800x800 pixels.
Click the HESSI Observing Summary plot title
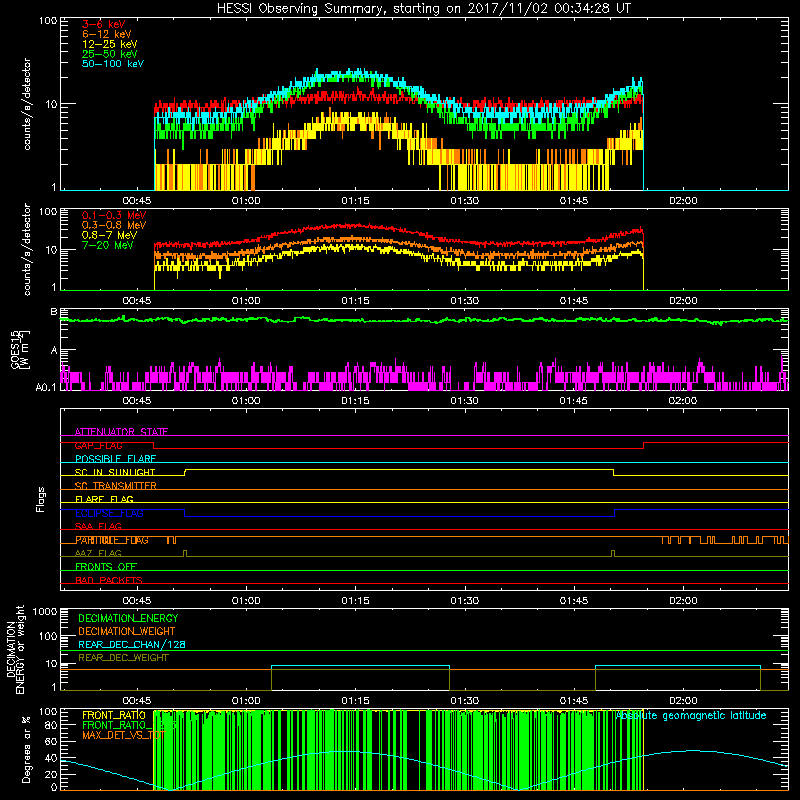423,9
